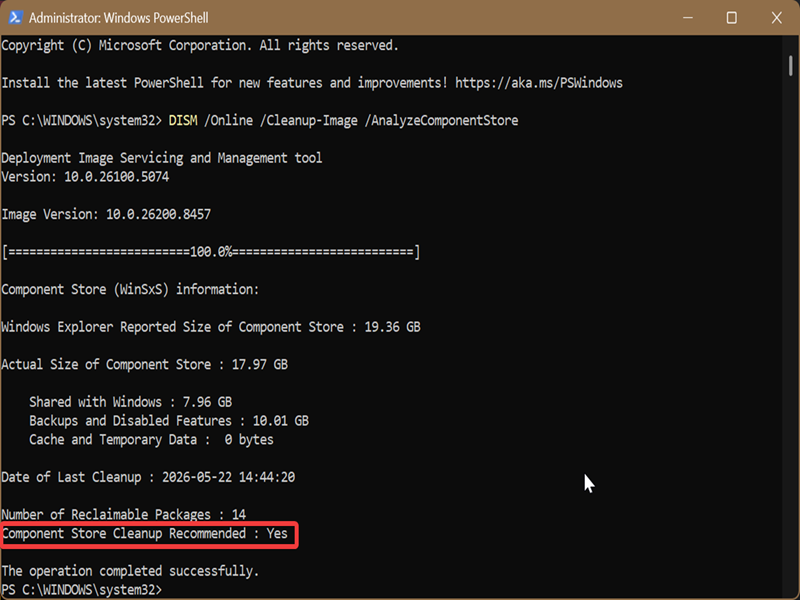Click the /Cleanup-Image argument

click(x=309, y=120)
